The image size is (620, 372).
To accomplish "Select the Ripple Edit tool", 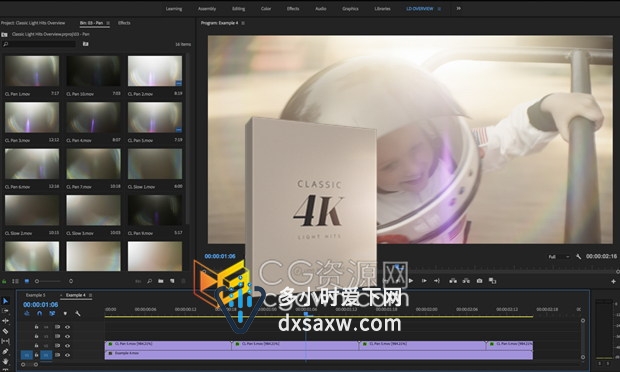I will 6,321.
